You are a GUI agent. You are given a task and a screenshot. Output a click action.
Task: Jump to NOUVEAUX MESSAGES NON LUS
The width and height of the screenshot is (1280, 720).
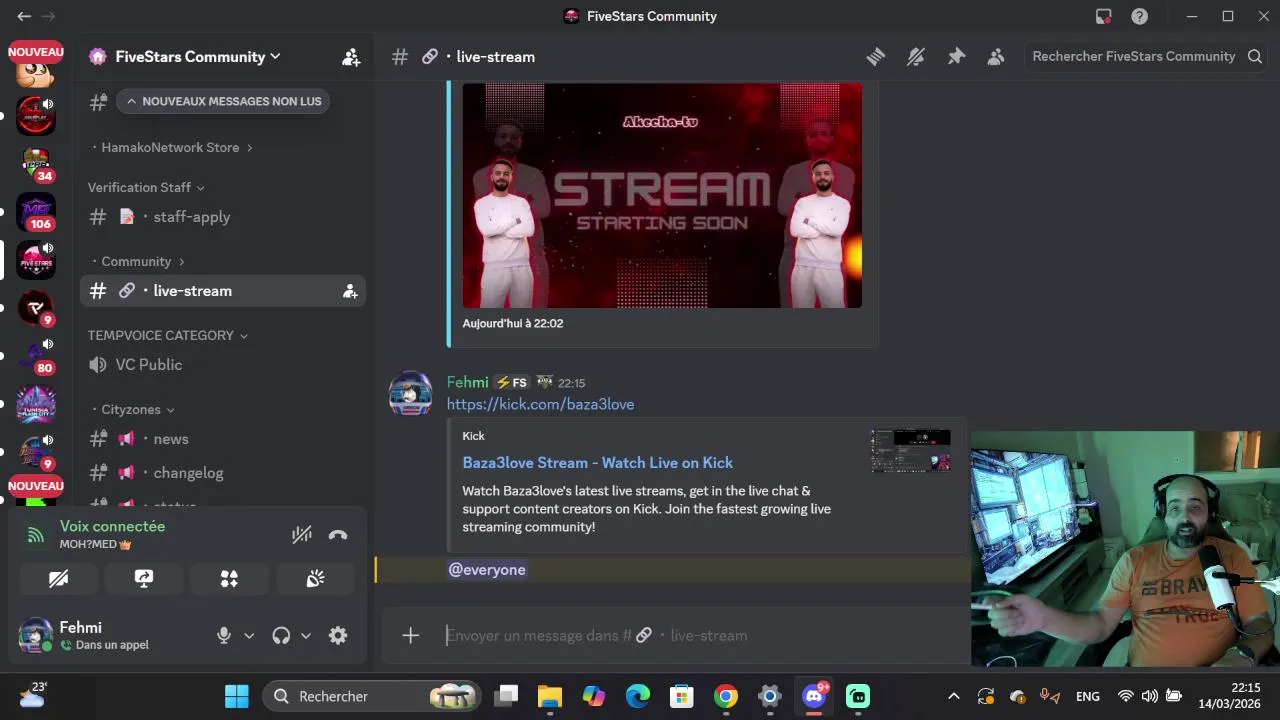click(223, 101)
